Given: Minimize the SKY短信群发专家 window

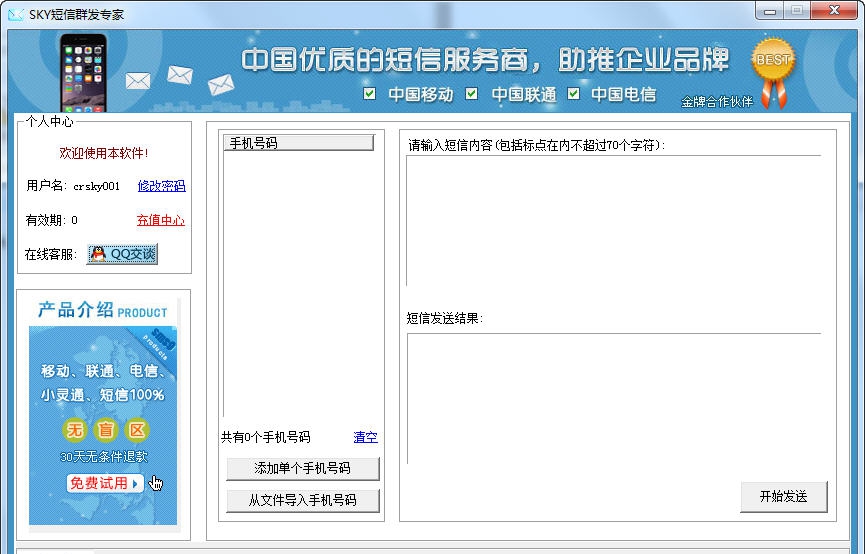Looking at the screenshot, I should coord(771,10).
